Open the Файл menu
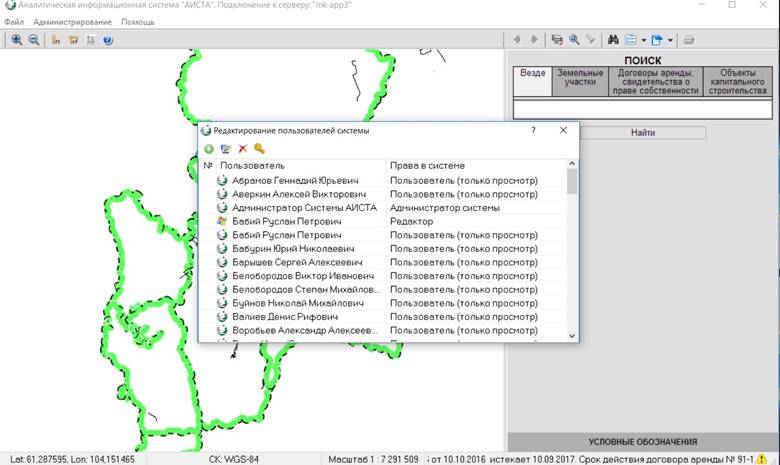Image resolution: width=780 pixels, height=465 pixels. [x=14, y=22]
